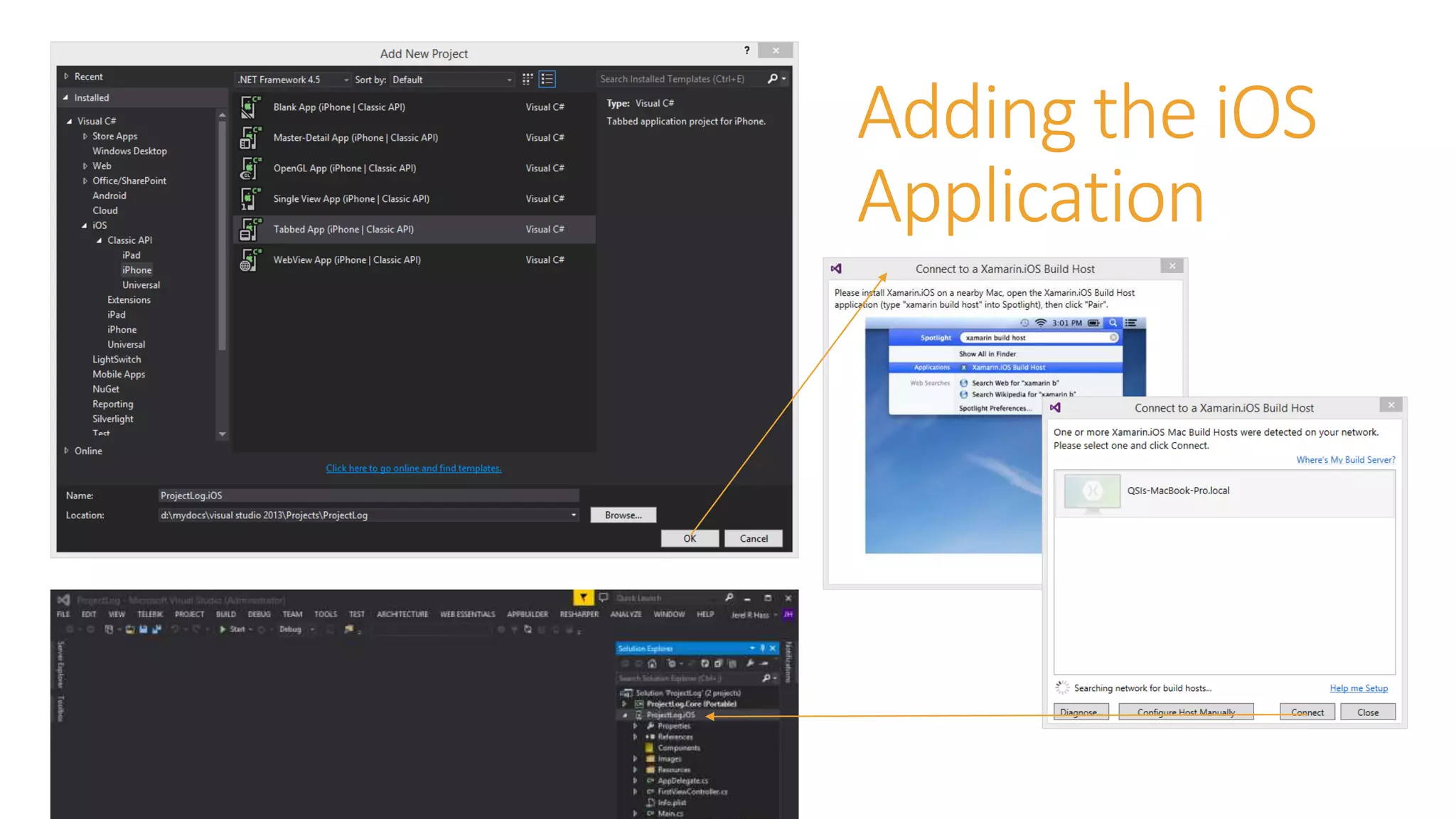The width and height of the screenshot is (1456, 819).
Task: Open the Location path dropdown
Action: coord(574,515)
